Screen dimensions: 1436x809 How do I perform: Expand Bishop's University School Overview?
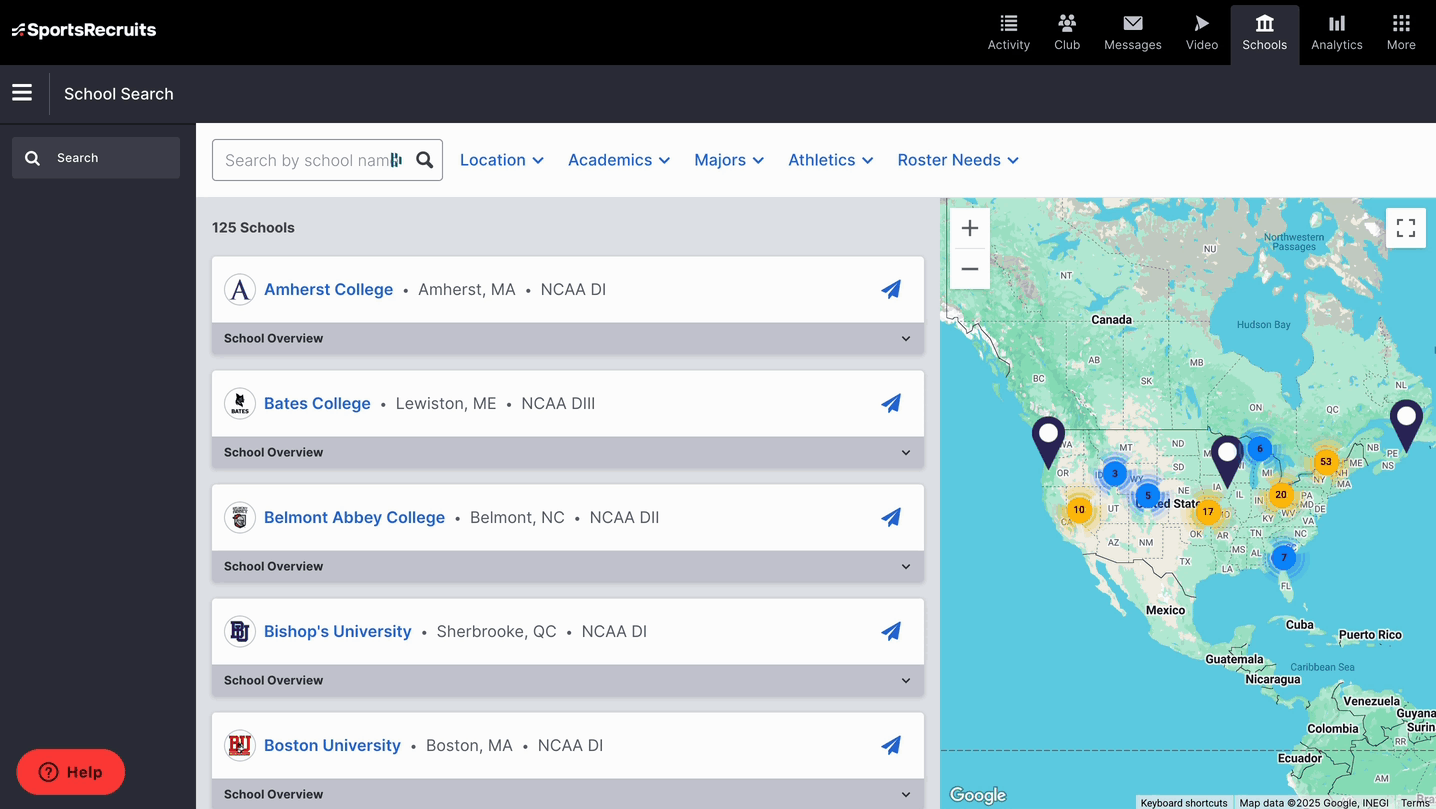tap(568, 680)
